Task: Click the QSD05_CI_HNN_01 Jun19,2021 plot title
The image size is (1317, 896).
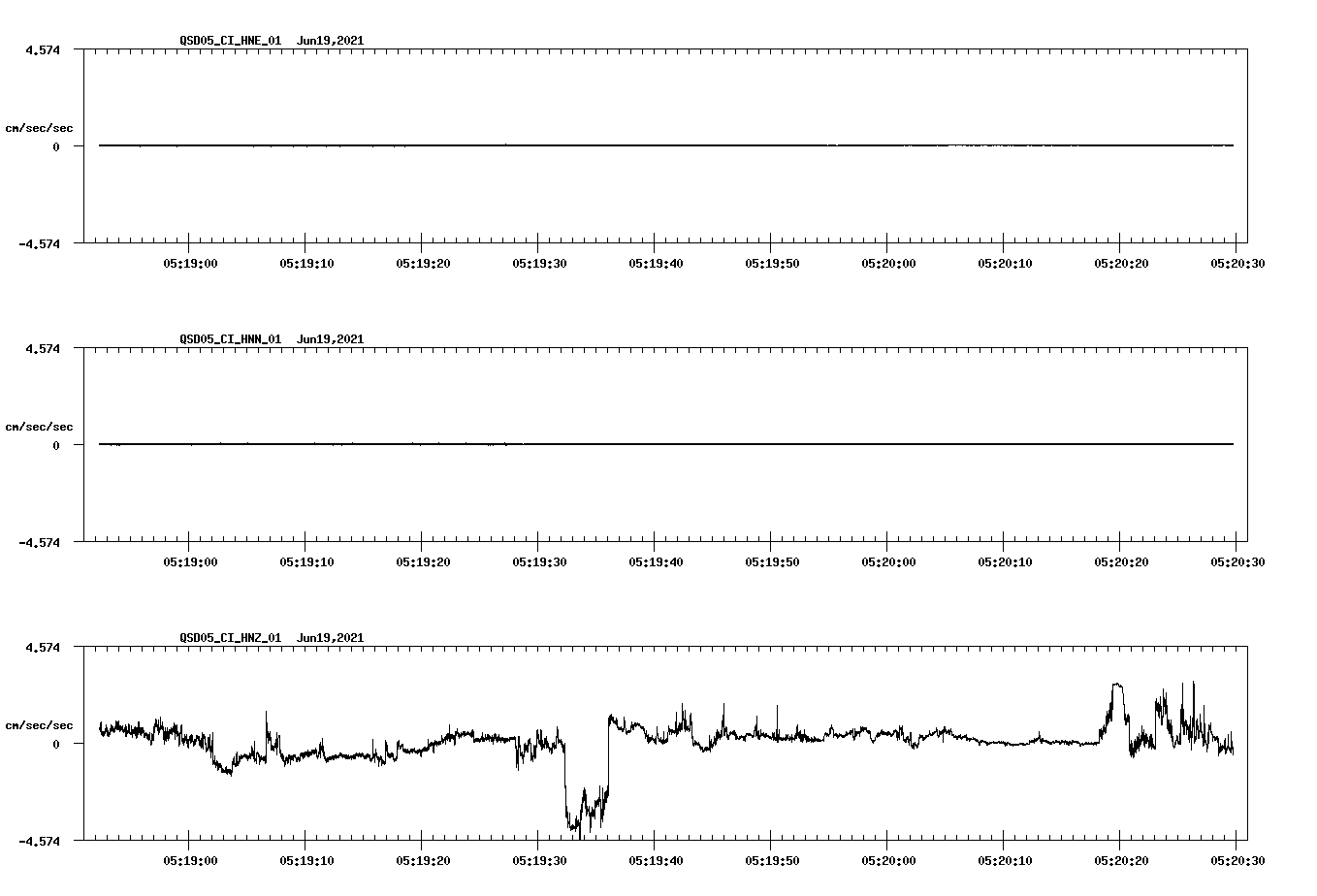Action: point(272,339)
